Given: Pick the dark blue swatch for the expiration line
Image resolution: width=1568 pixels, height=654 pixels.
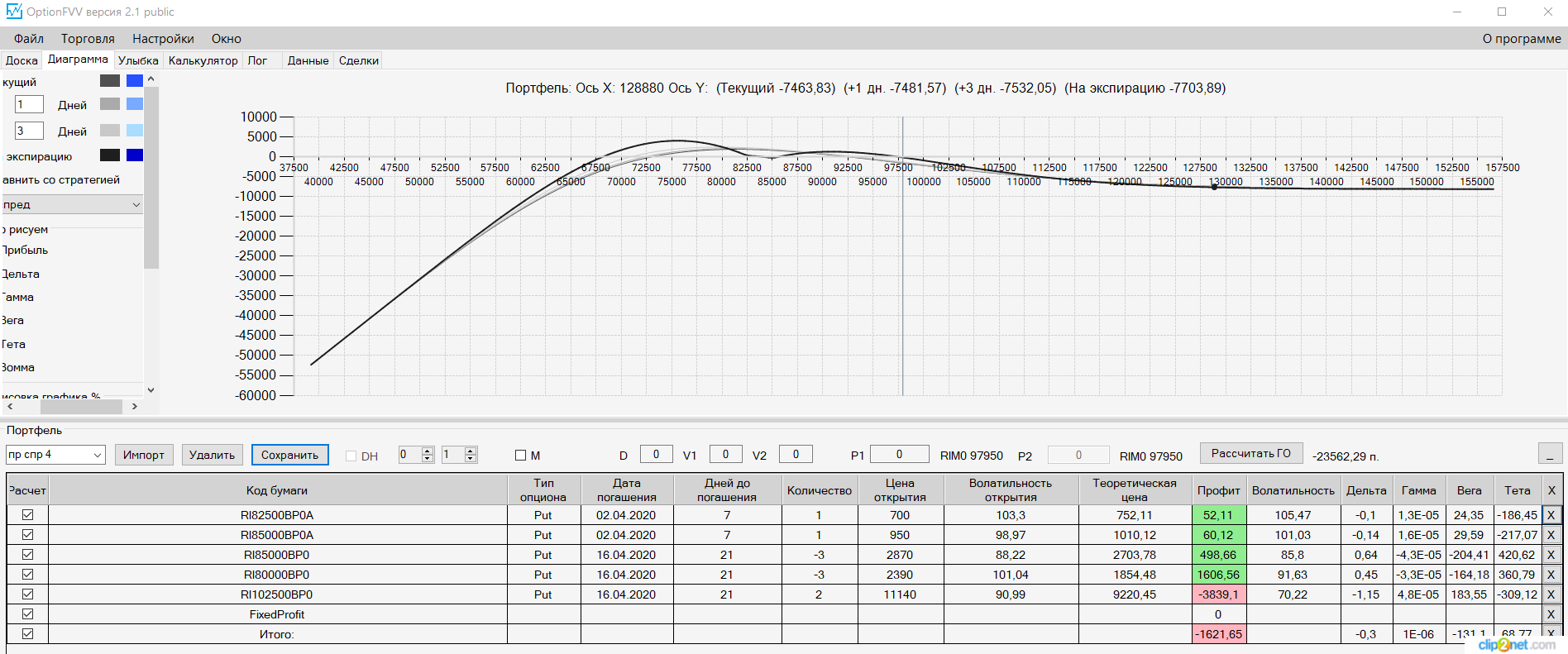Looking at the screenshot, I should 135,155.
